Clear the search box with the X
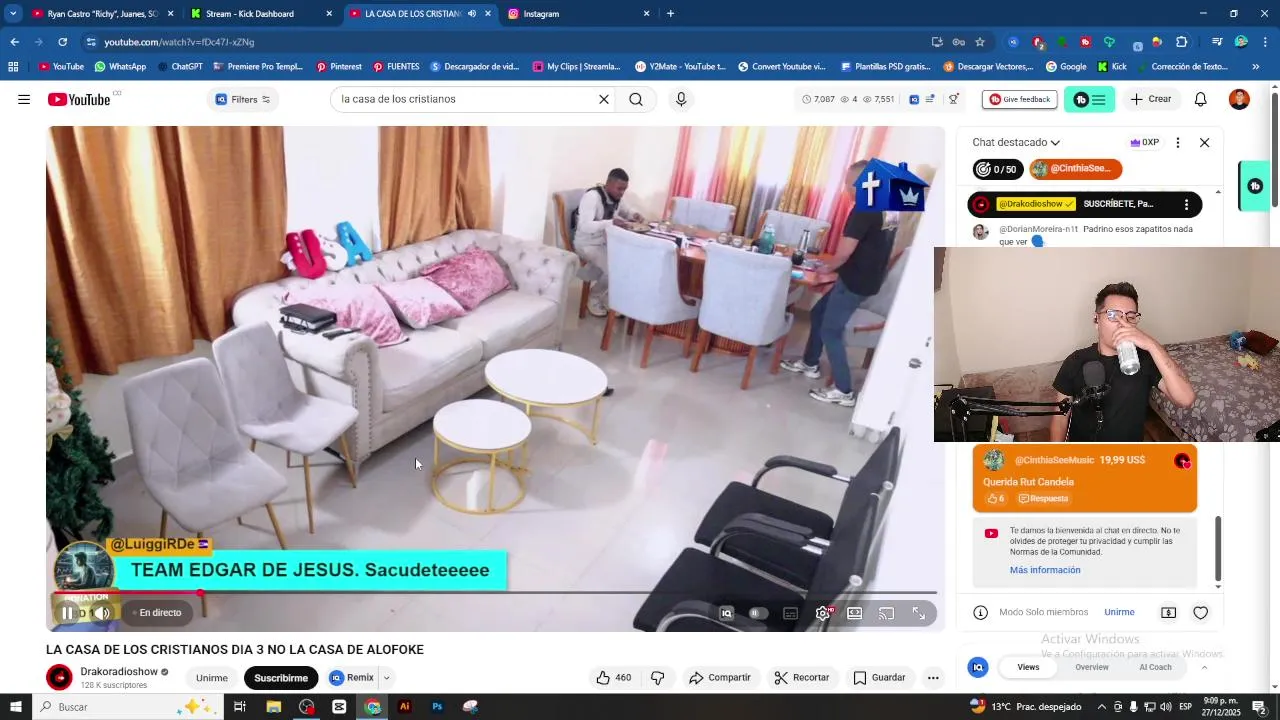 [604, 99]
